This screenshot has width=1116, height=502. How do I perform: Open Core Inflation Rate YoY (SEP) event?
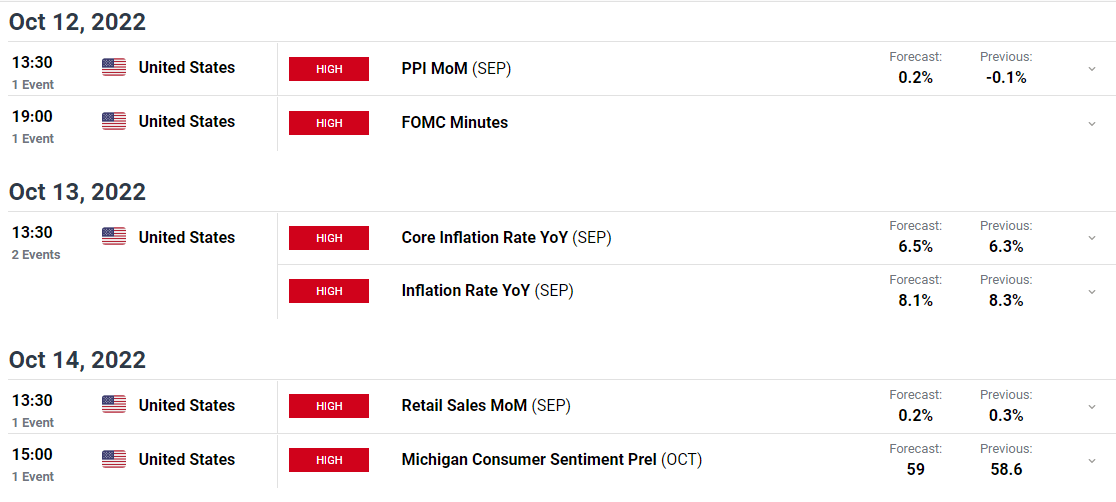[506, 238]
